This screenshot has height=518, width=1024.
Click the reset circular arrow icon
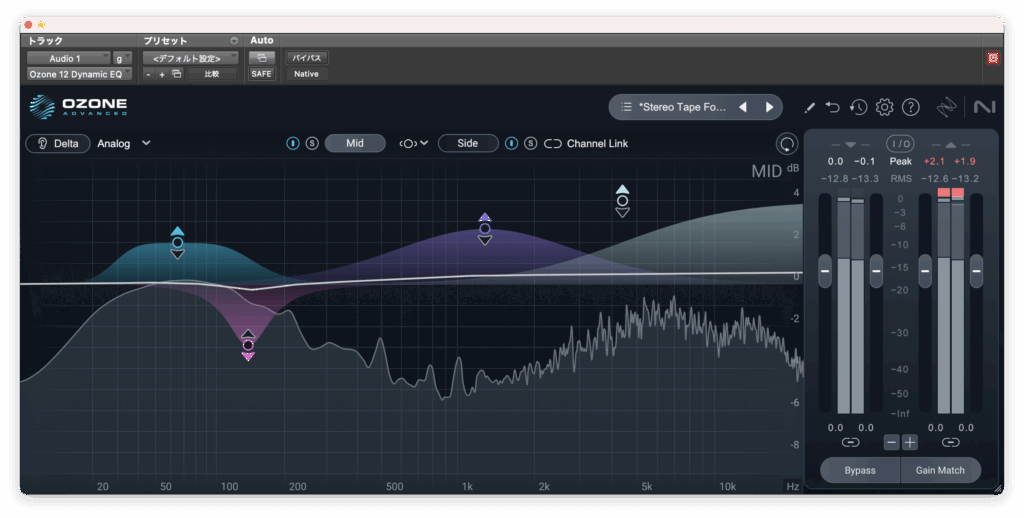[788, 144]
